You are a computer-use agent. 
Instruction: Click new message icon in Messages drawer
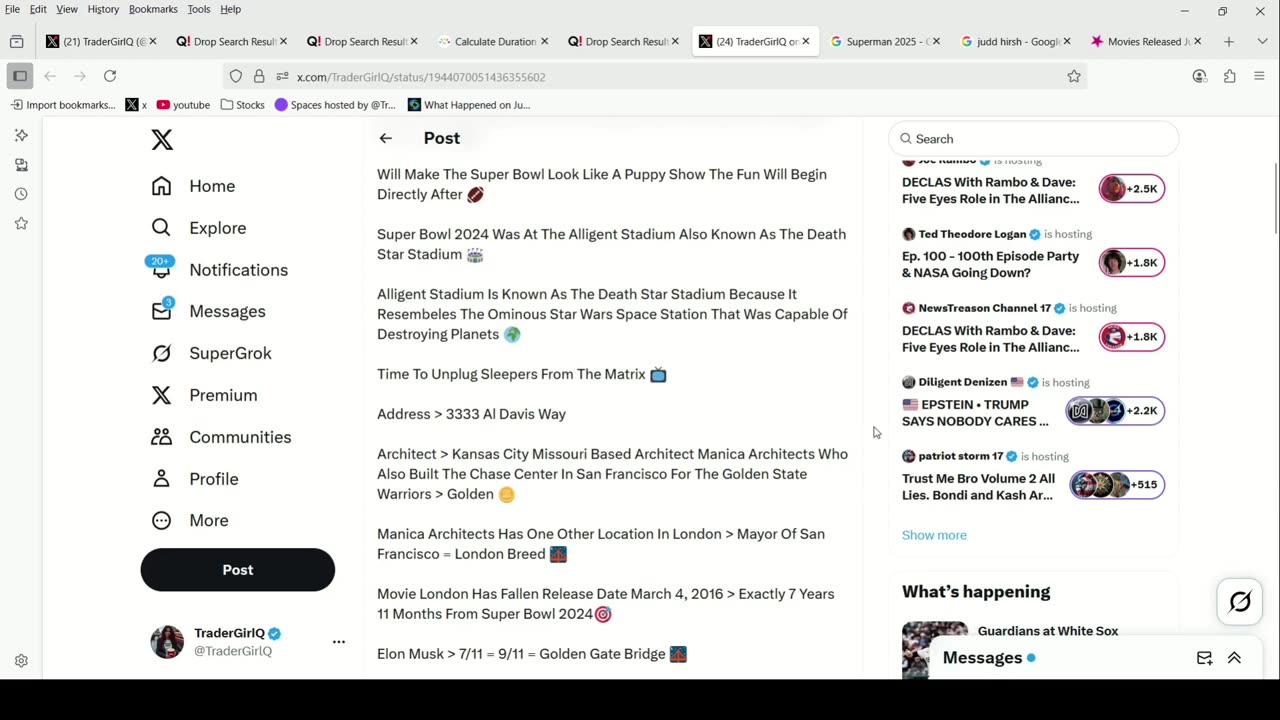[x=1204, y=658]
